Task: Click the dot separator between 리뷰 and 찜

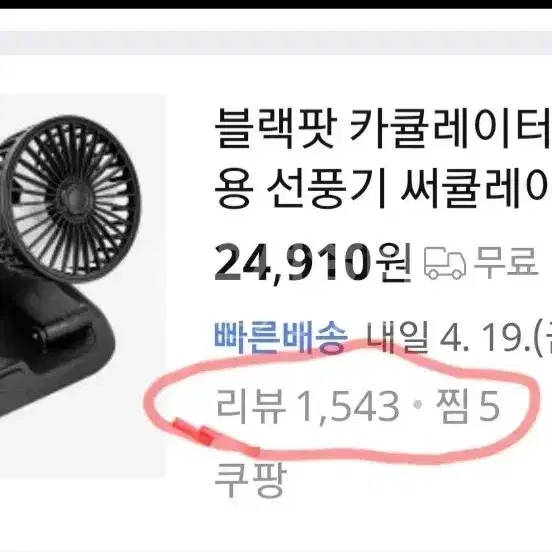Action: pyautogui.click(x=418, y=405)
